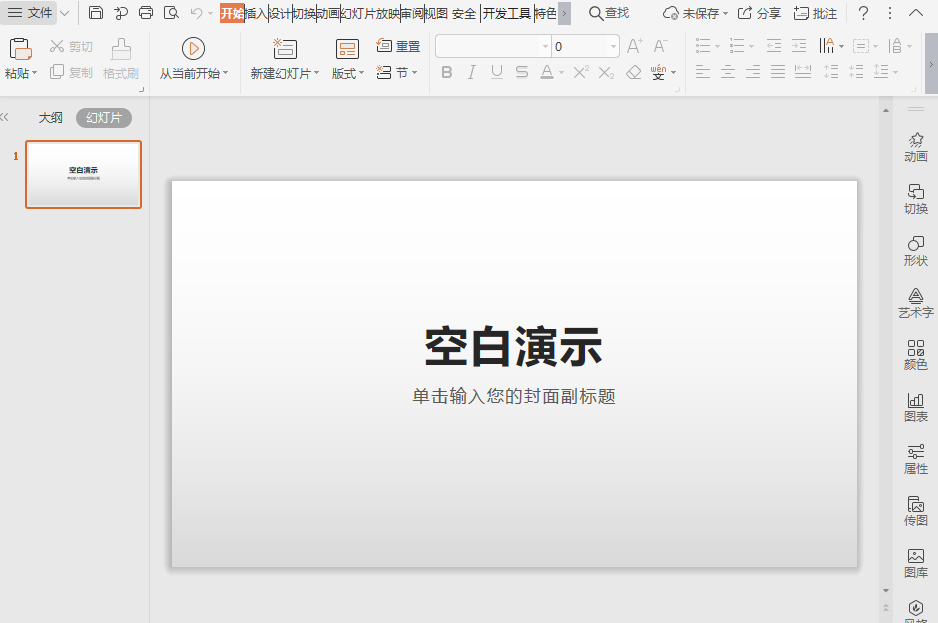Click the Paste (粘贴) clipboard icon
938x623 pixels.
click(x=20, y=49)
